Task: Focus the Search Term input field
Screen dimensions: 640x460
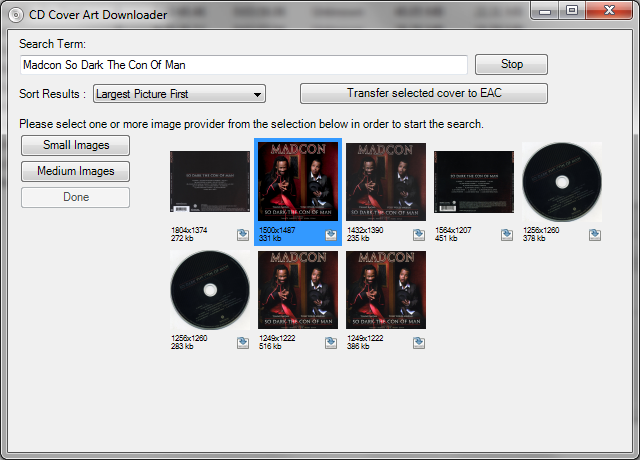Action: [244, 65]
